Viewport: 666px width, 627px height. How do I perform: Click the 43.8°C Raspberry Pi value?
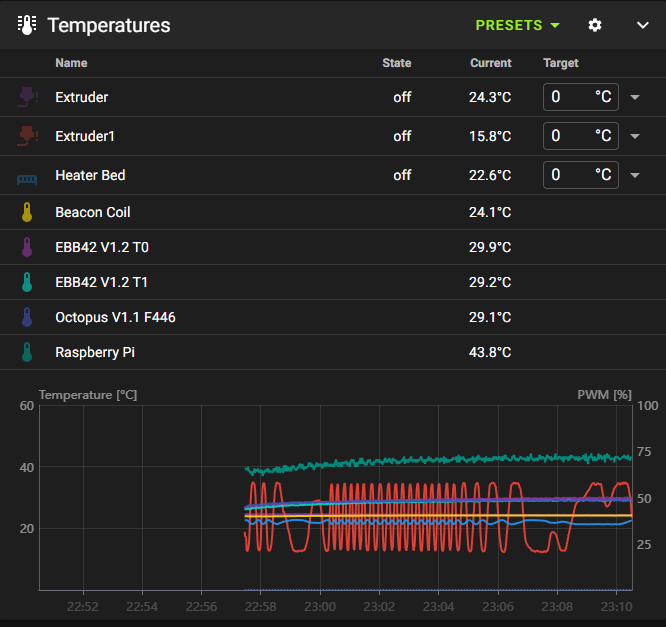tap(490, 353)
